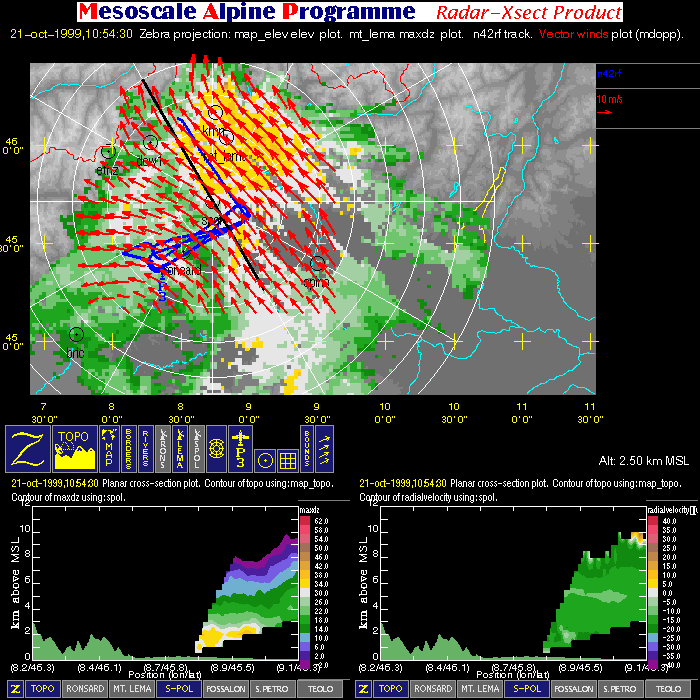Select TOPO in left cross-section bar
Viewport: 700px width, 700px height.
point(41,688)
